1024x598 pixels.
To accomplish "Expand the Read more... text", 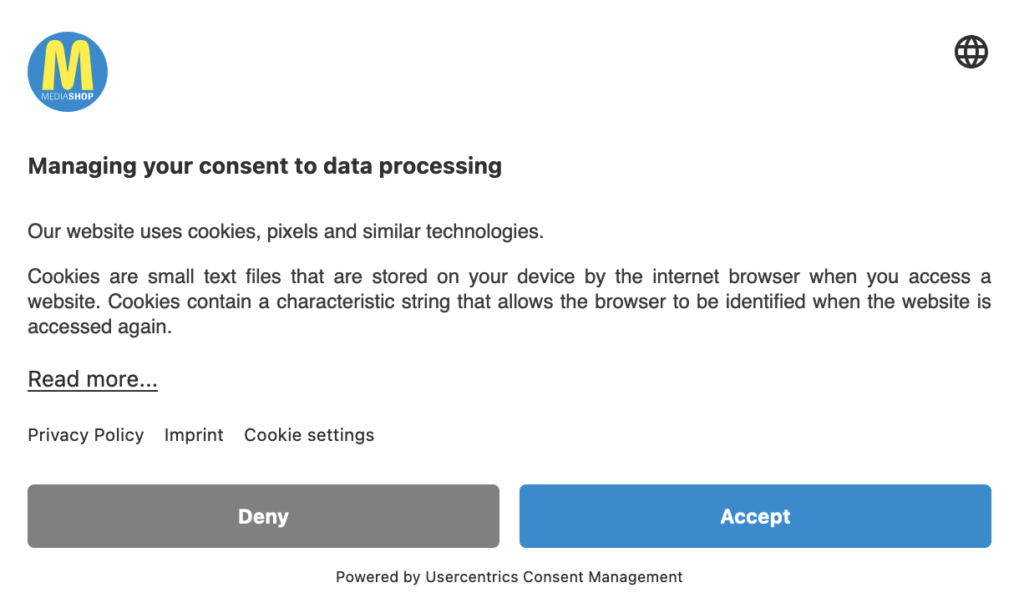I will tap(92, 379).
